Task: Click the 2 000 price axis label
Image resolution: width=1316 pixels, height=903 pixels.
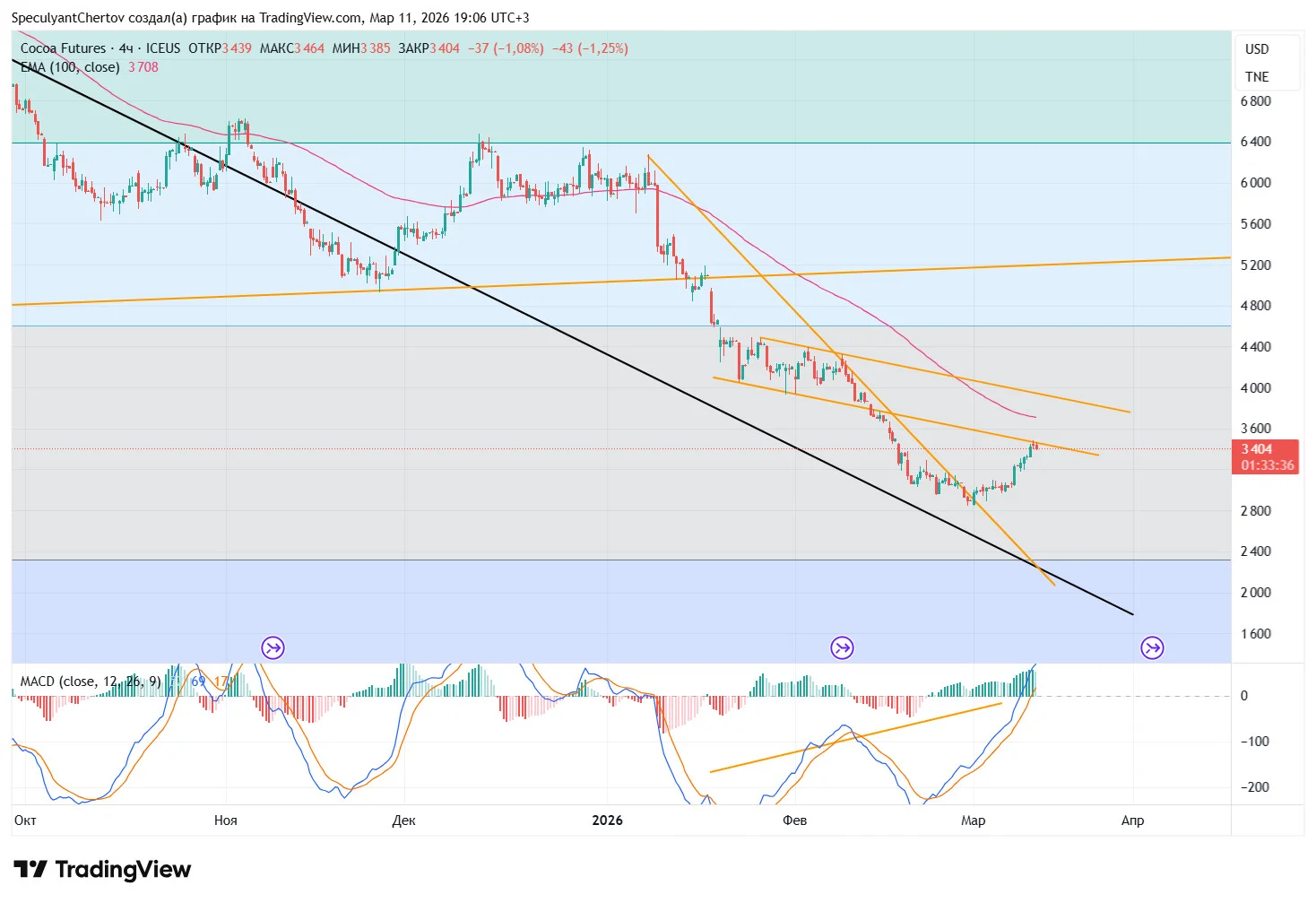Action: (x=1256, y=593)
